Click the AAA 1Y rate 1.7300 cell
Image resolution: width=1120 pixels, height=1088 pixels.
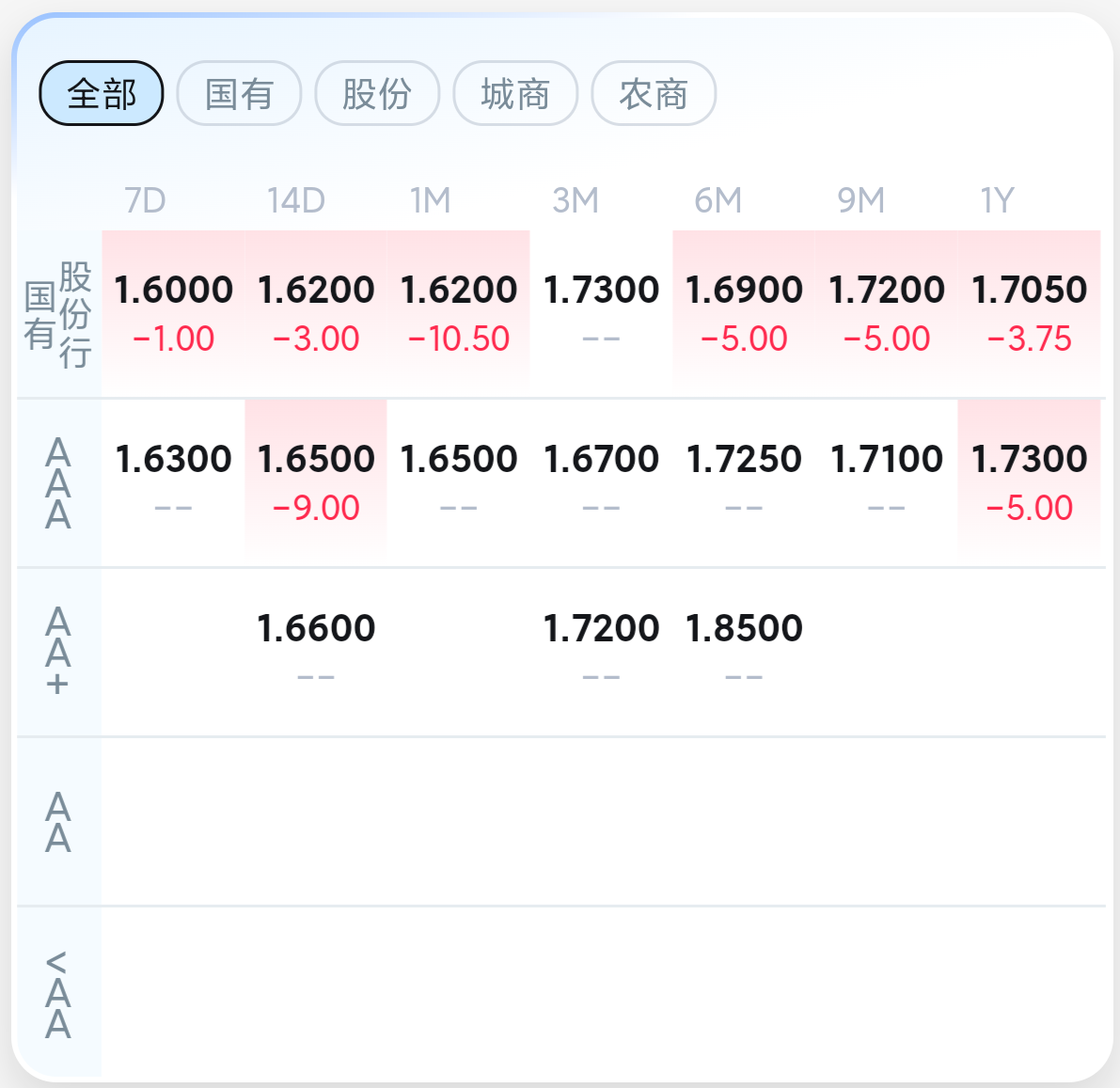click(x=1030, y=482)
